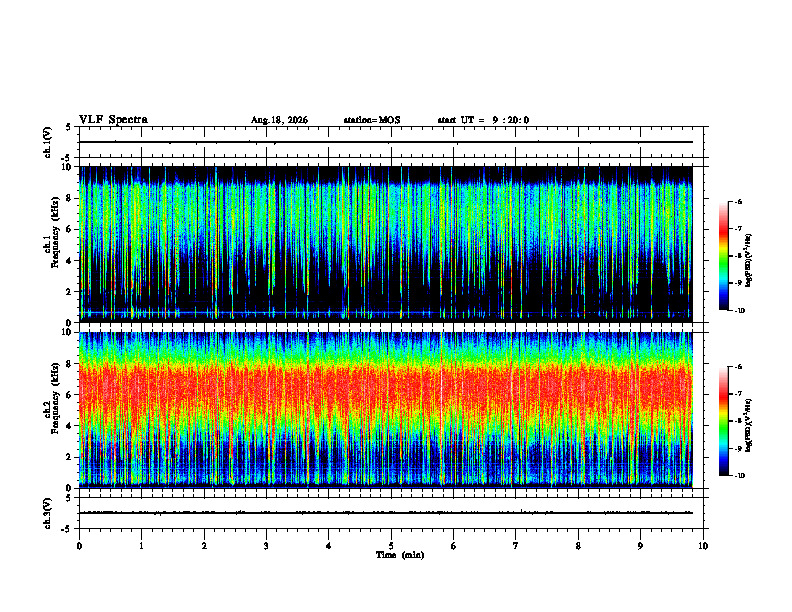Click the "-8" tick on ch.2 colorbar
Viewport: 792px width, 612px height.
click(738, 421)
